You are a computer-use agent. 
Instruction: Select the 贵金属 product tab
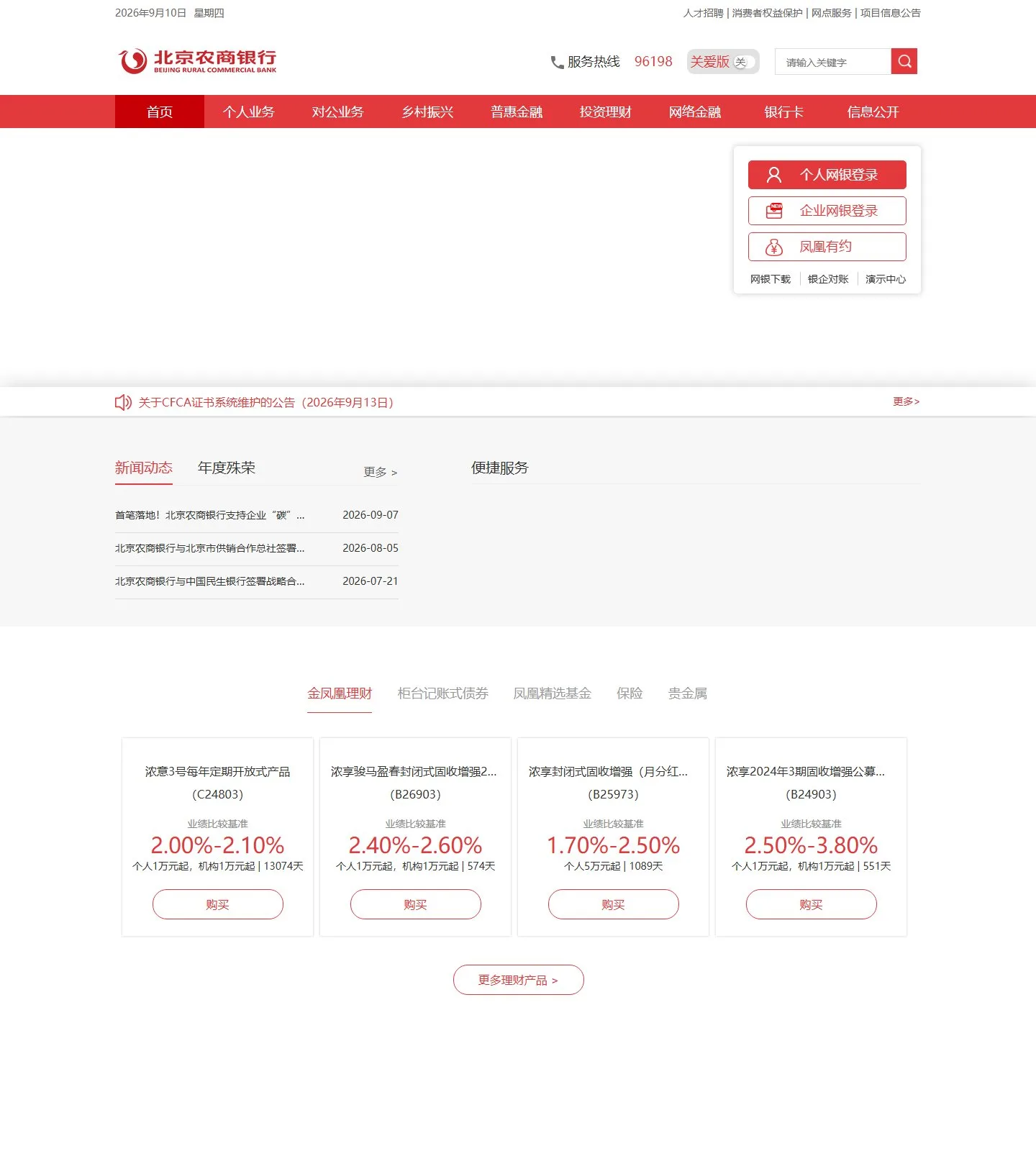pyautogui.click(x=688, y=693)
